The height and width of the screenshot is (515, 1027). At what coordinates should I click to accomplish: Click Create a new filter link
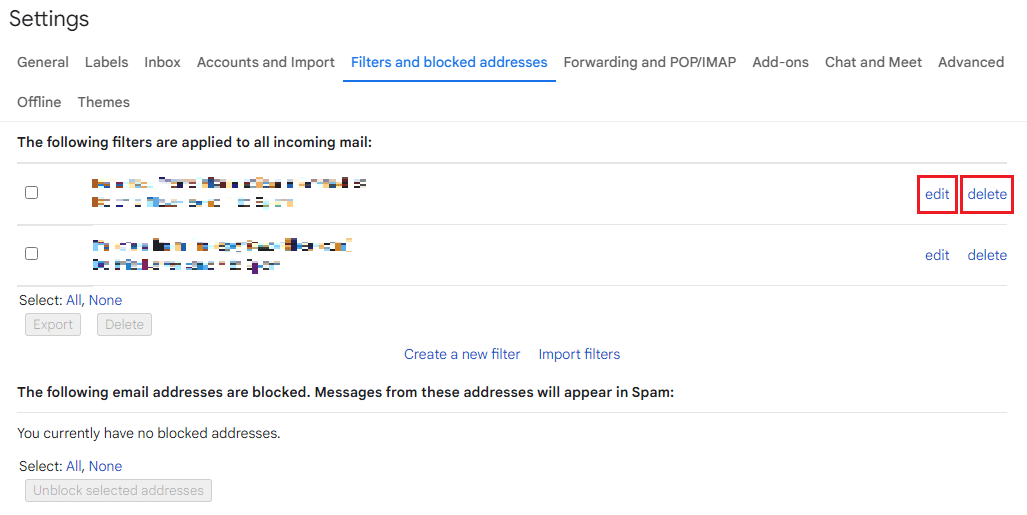462,354
